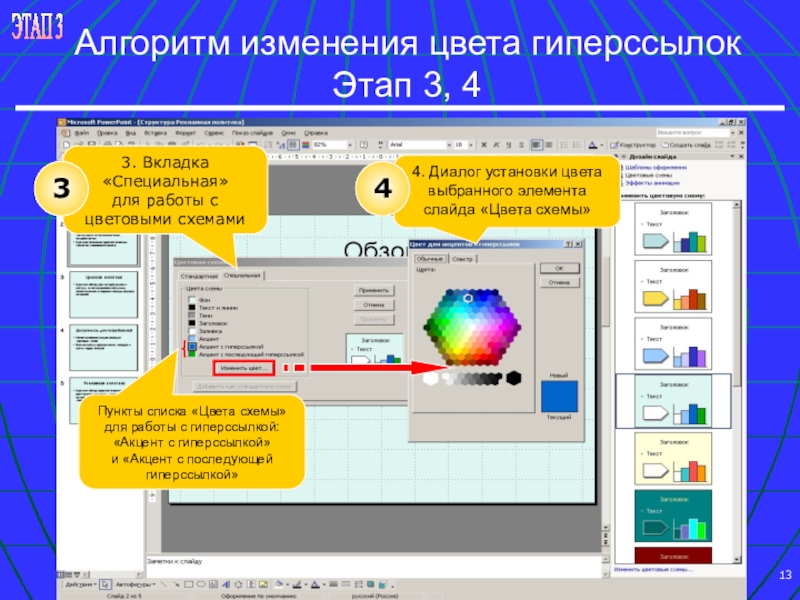The height and width of the screenshot is (600, 800).
Task: Click Применить in color scheme dialog
Action: tap(373, 290)
